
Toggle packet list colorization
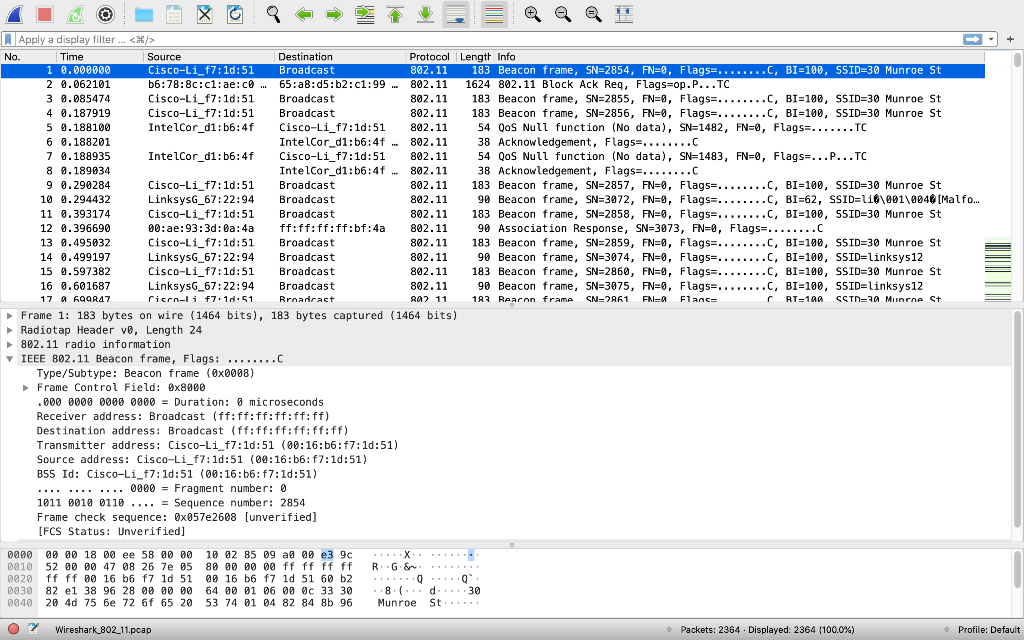494,14
